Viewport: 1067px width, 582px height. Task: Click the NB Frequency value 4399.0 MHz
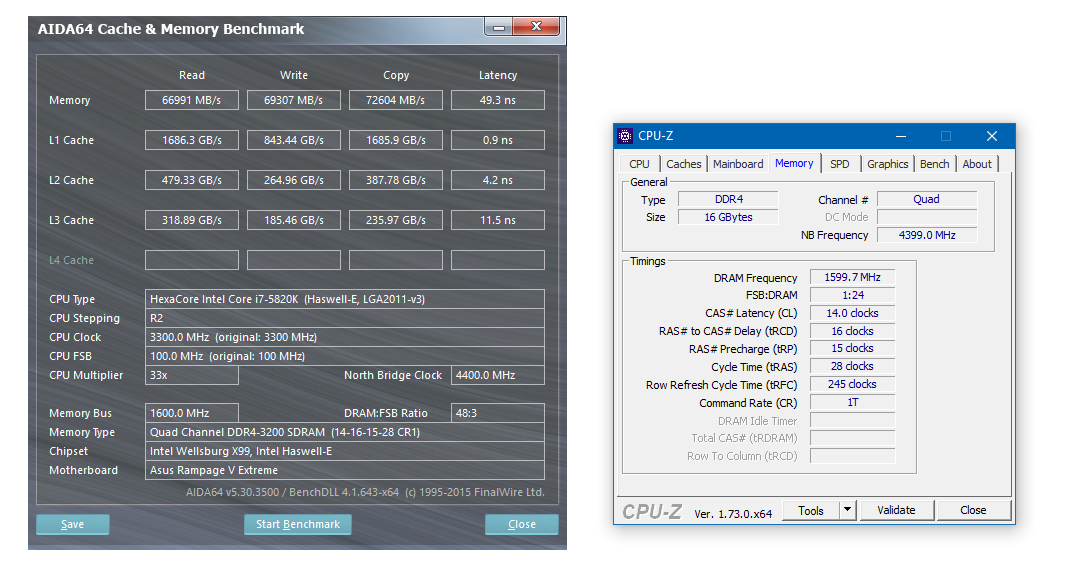point(927,235)
